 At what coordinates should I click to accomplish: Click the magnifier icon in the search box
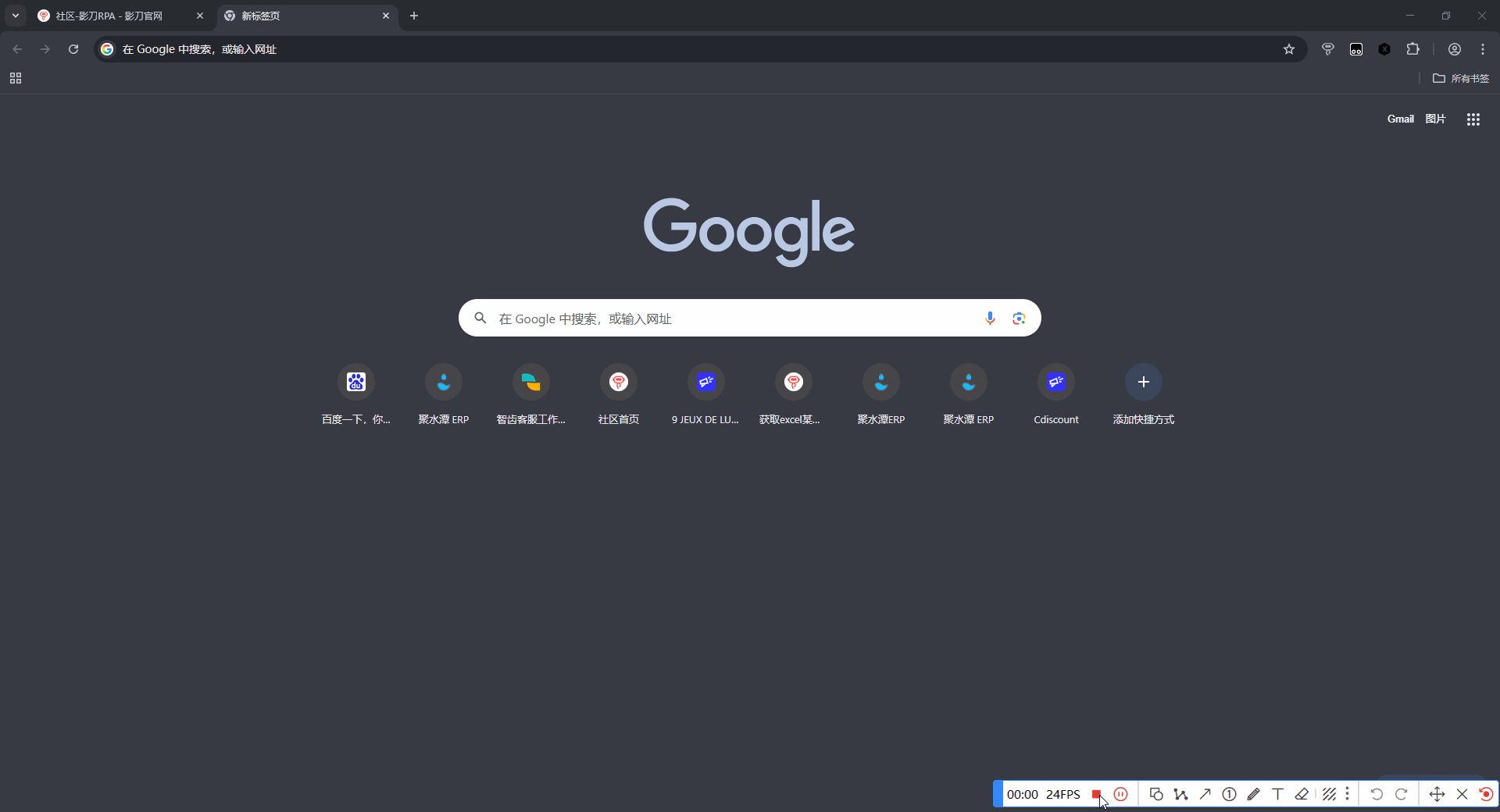click(480, 318)
